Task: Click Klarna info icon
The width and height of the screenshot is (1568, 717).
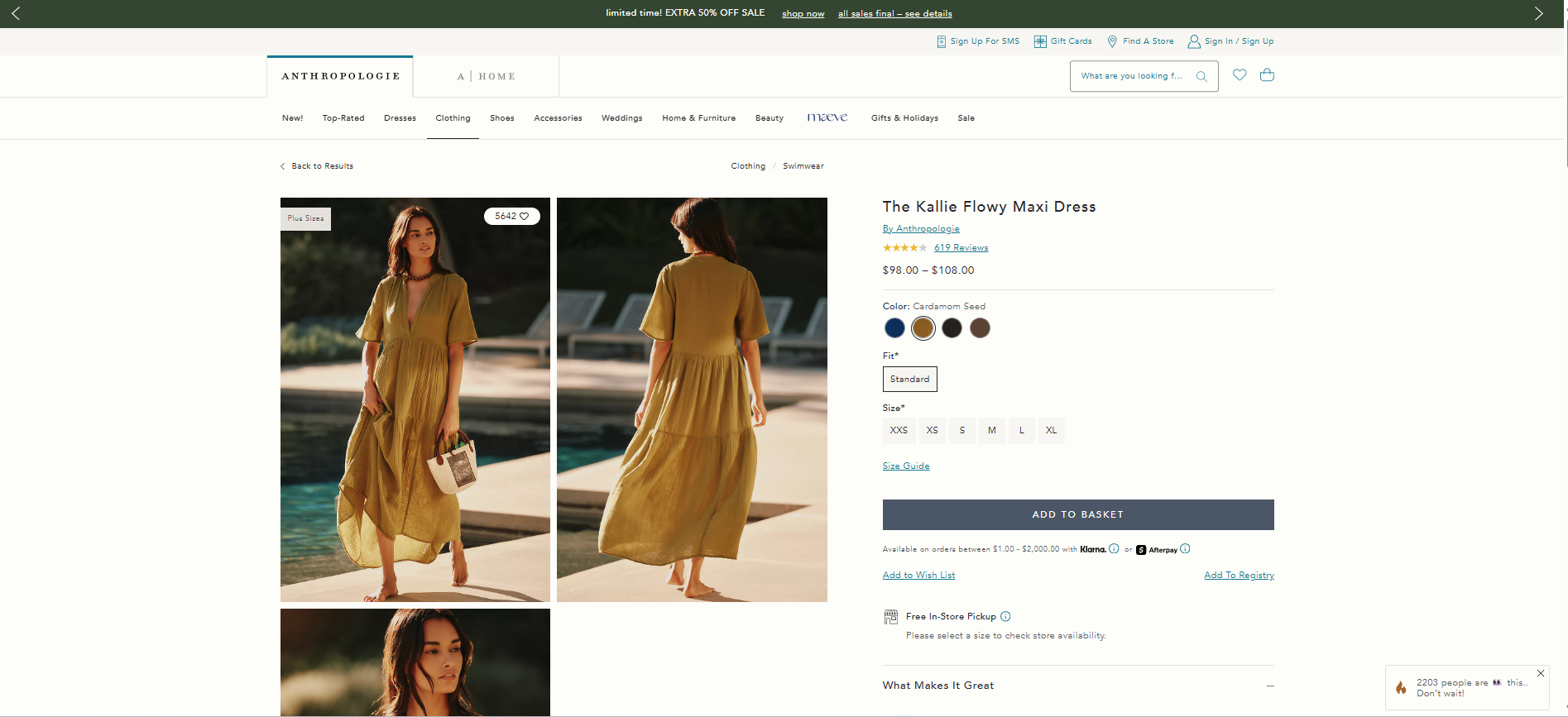Action: click(1114, 548)
